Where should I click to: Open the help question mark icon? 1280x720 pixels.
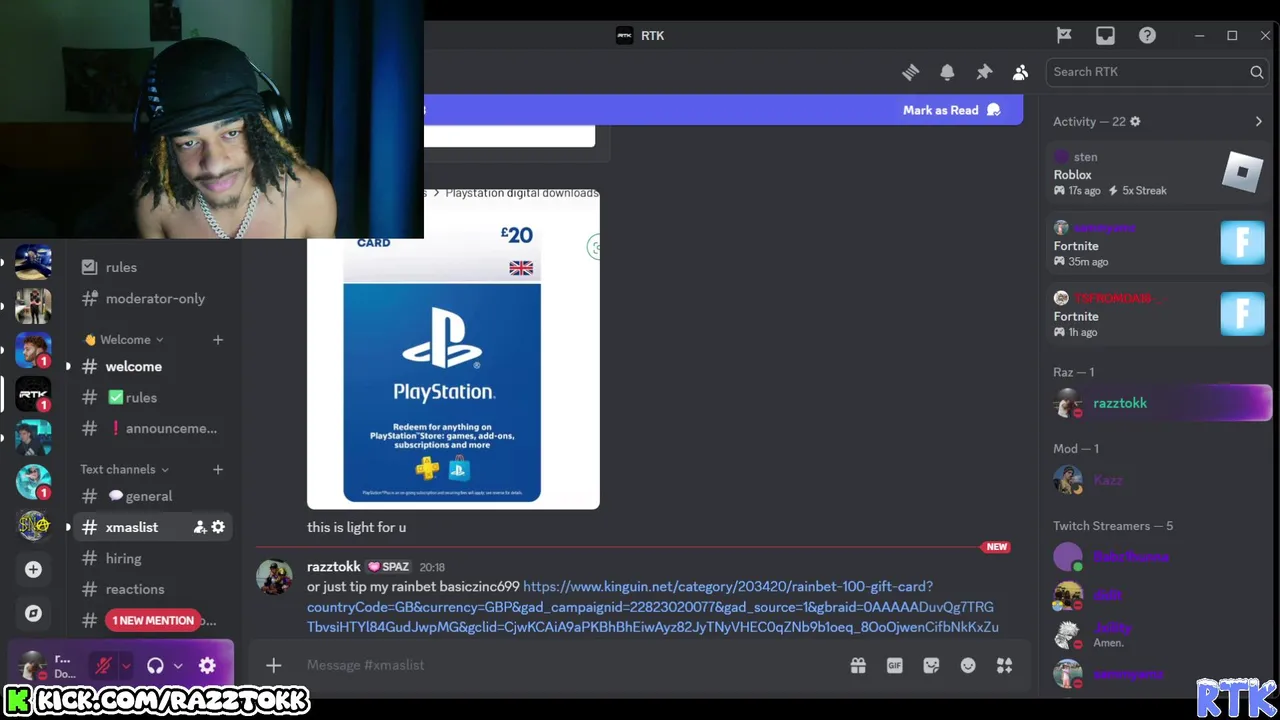pos(1147,35)
